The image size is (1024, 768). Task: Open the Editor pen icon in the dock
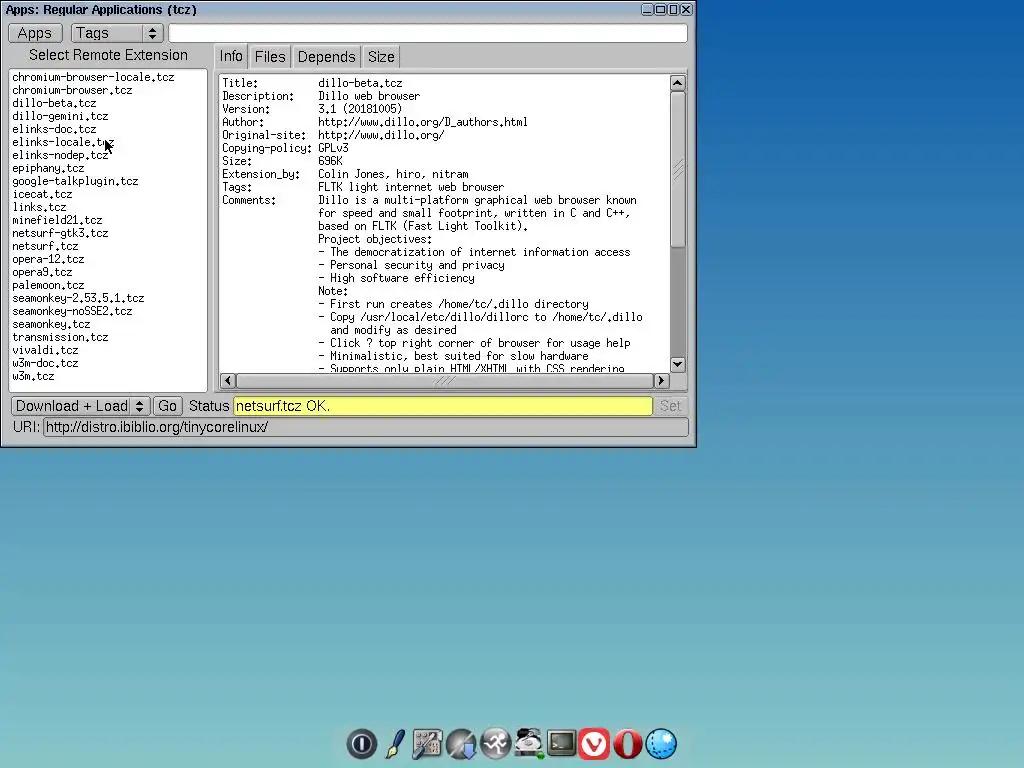[395, 744]
